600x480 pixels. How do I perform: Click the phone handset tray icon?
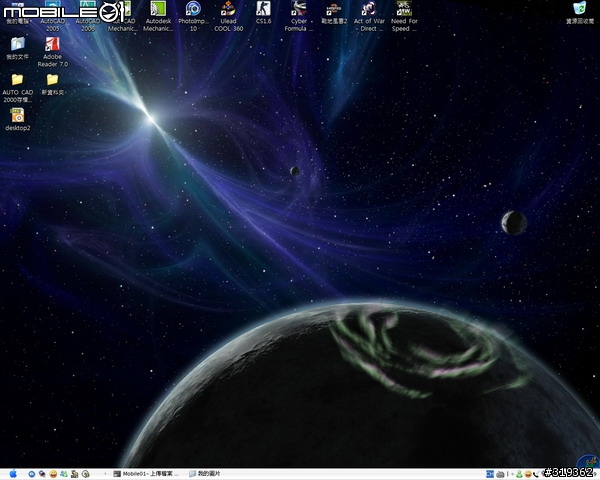[536, 474]
